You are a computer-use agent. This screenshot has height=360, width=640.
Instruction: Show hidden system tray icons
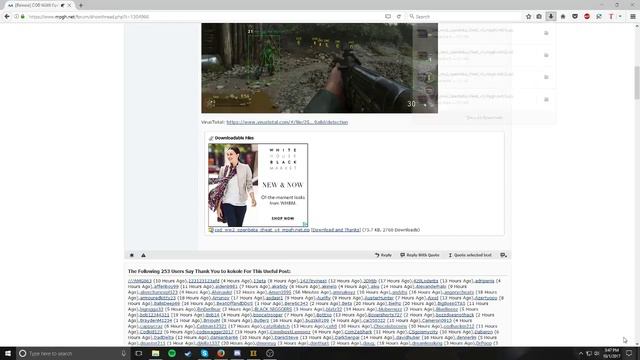(581, 353)
